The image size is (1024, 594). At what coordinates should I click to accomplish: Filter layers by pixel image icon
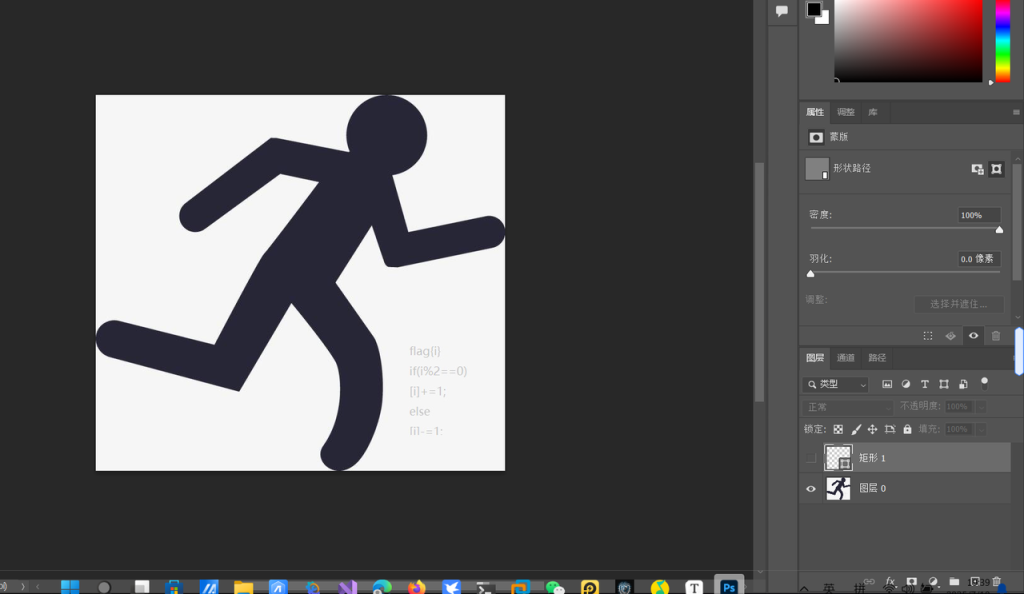click(x=887, y=384)
